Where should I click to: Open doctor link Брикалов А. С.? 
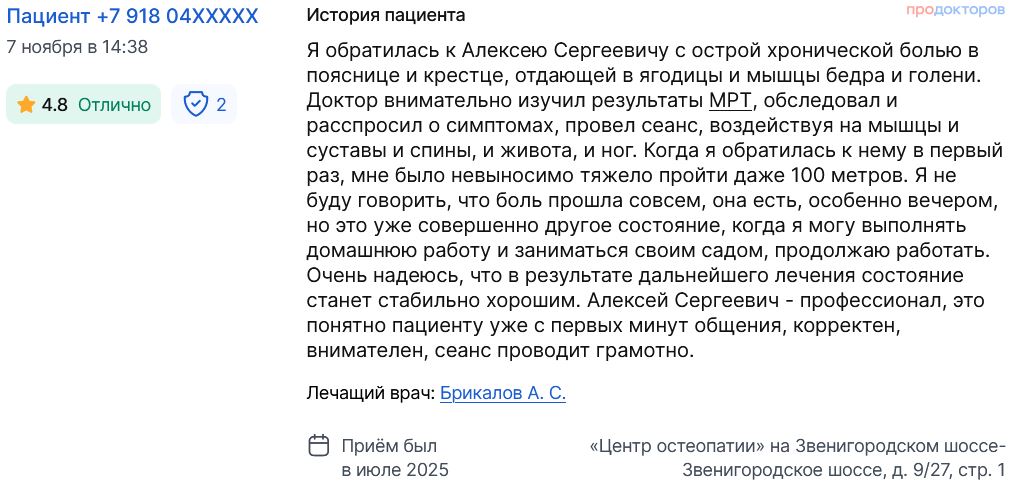coord(503,393)
